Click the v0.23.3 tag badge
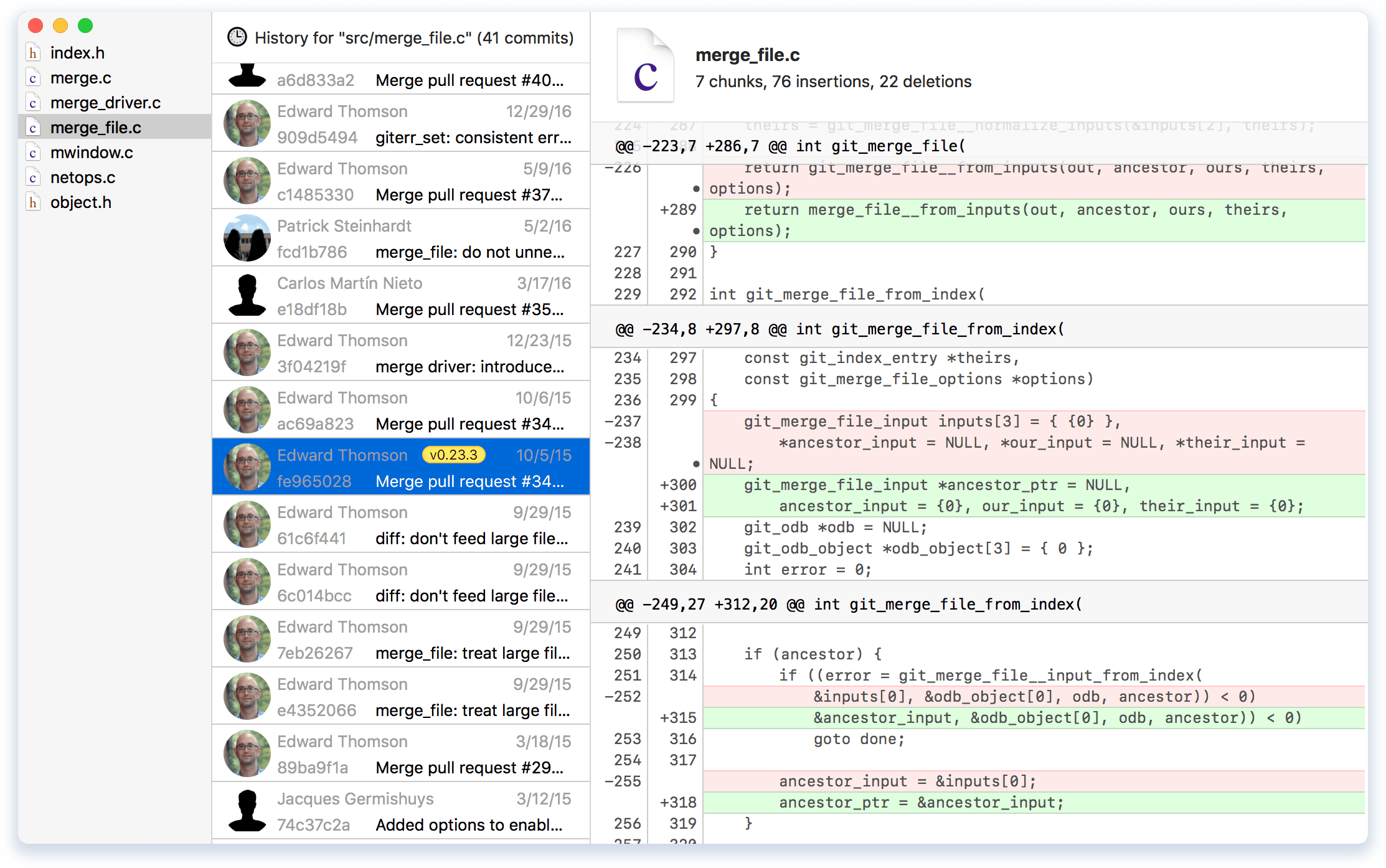 click(x=453, y=455)
